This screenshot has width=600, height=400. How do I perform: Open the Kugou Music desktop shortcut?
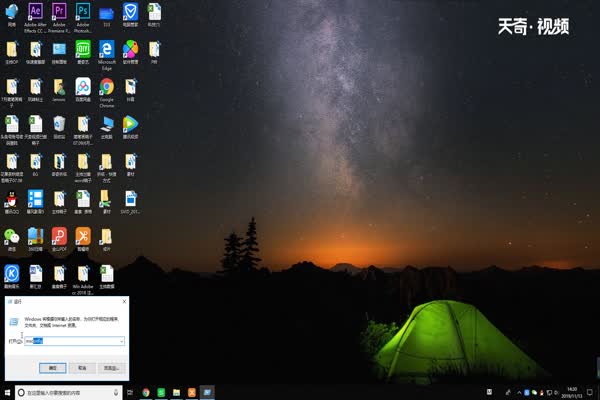tap(11, 277)
